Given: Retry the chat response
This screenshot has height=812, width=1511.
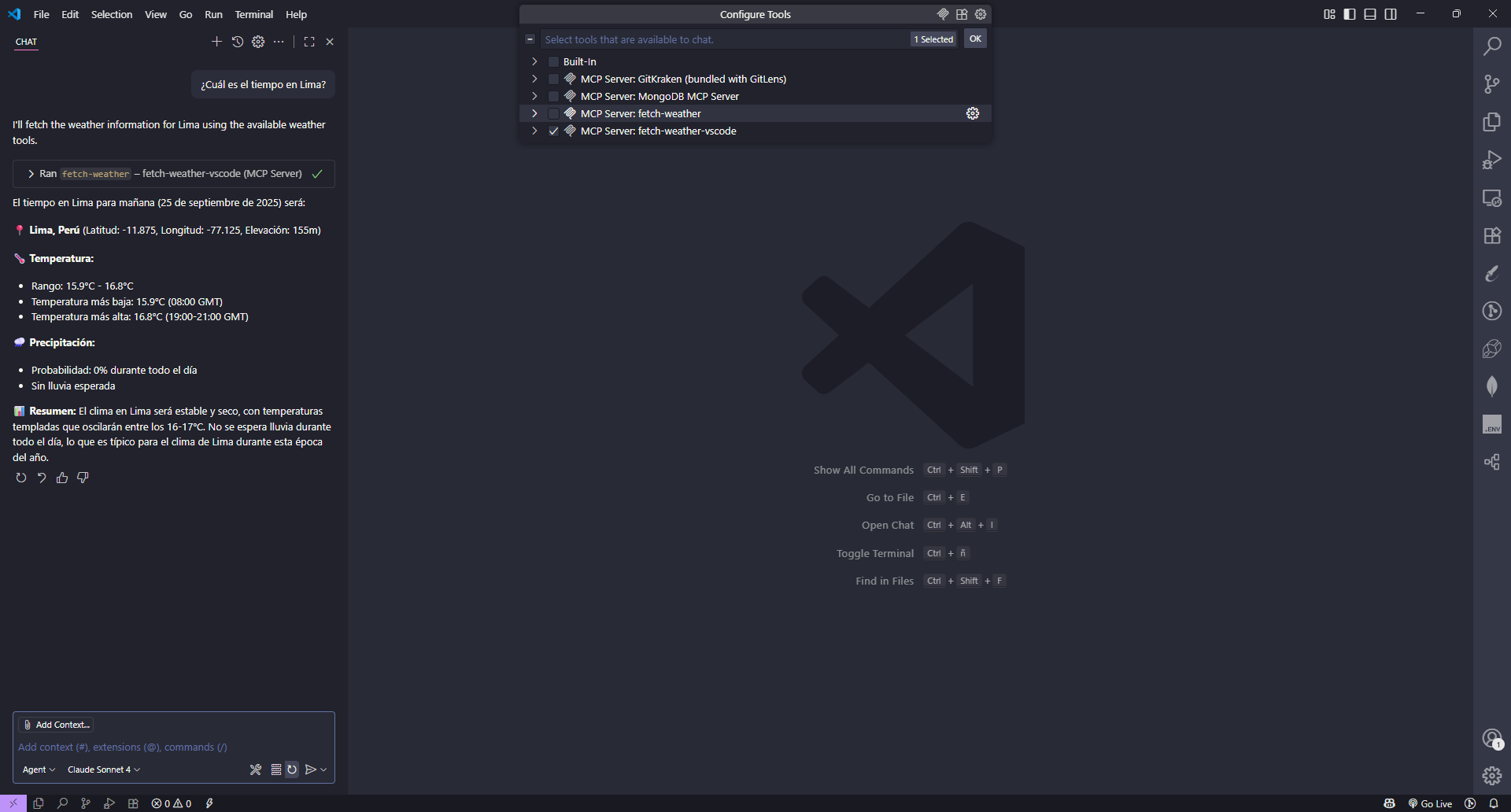Looking at the screenshot, I should tap(21, 478).
